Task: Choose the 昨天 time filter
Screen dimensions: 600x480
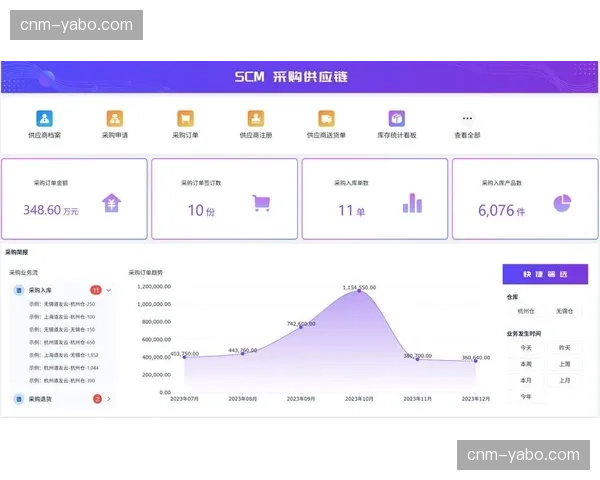Action: (565, 348)
